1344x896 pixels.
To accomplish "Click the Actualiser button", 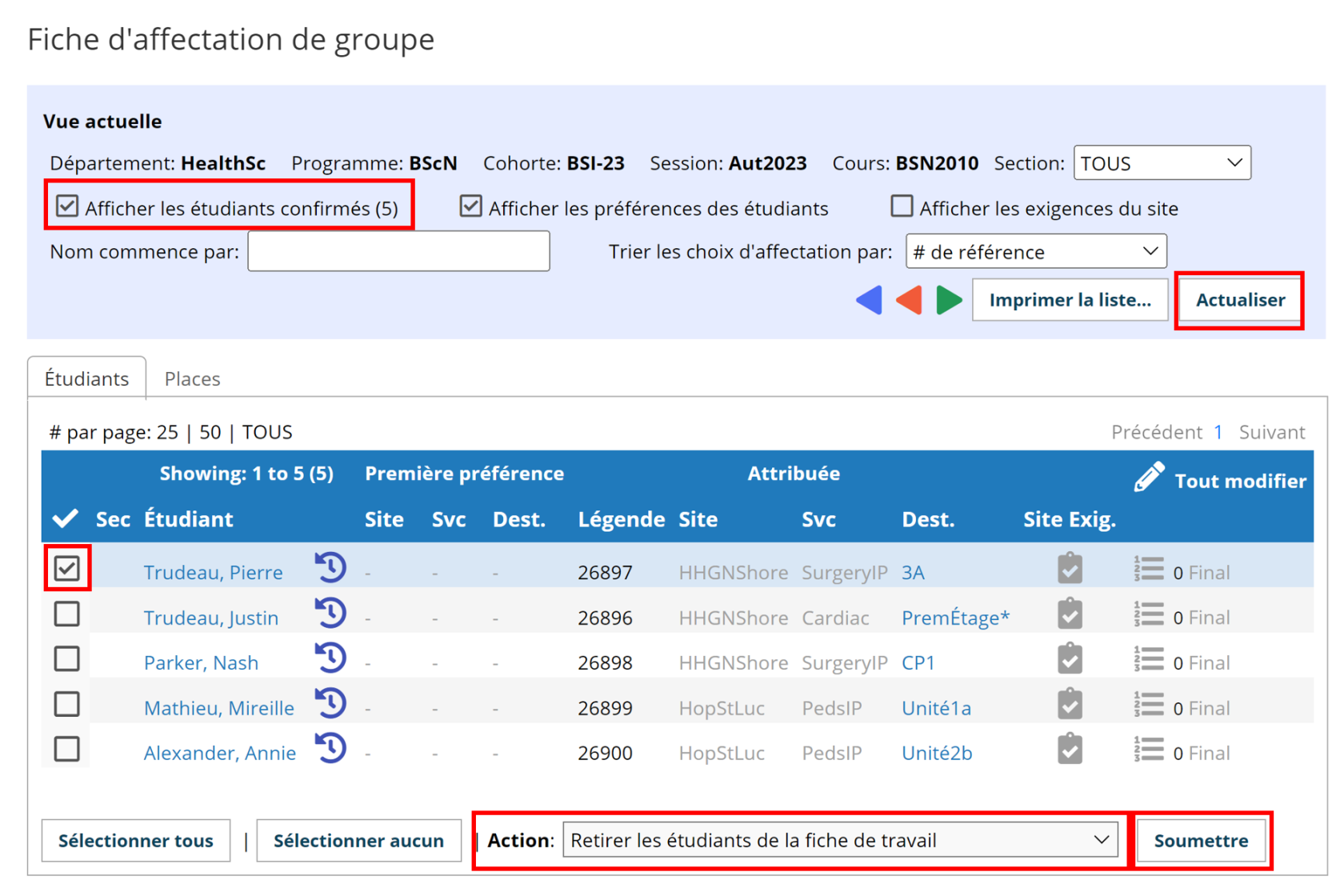I will [1240, 300].
